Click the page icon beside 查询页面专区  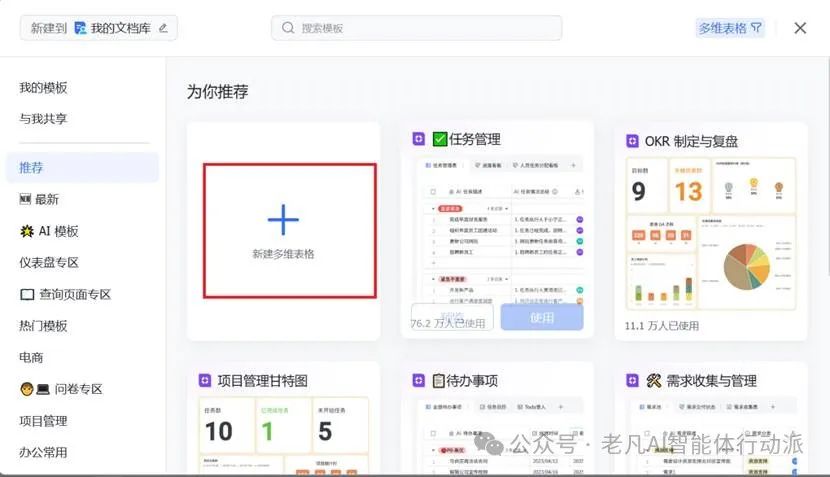[27, 294]
